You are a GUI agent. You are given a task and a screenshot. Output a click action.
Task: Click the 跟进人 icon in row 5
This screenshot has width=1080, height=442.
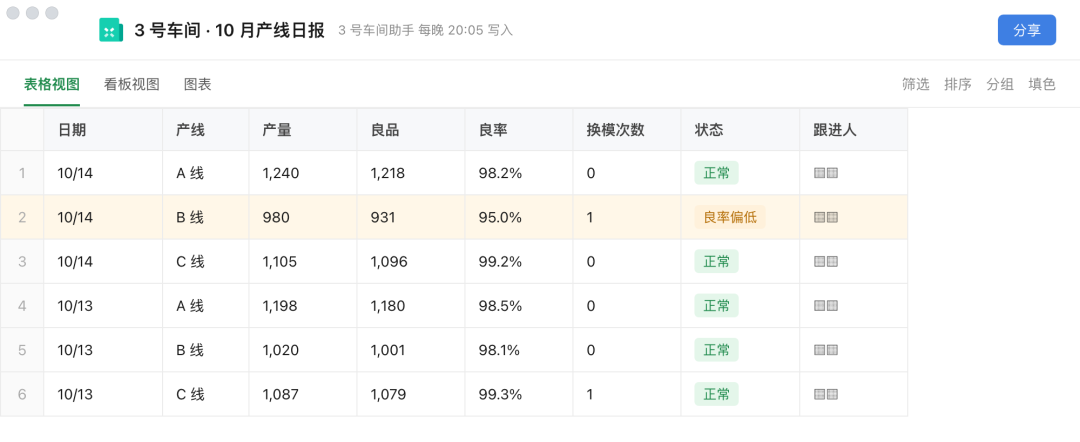tap(826, 350)
